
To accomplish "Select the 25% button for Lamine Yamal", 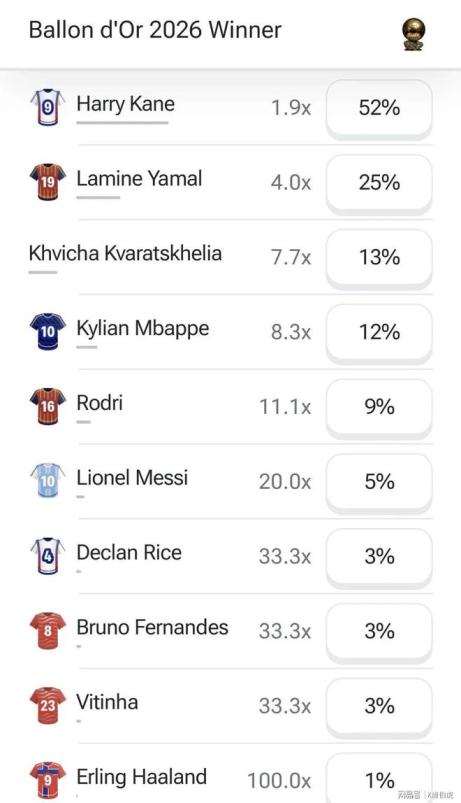I will (379, 183).
